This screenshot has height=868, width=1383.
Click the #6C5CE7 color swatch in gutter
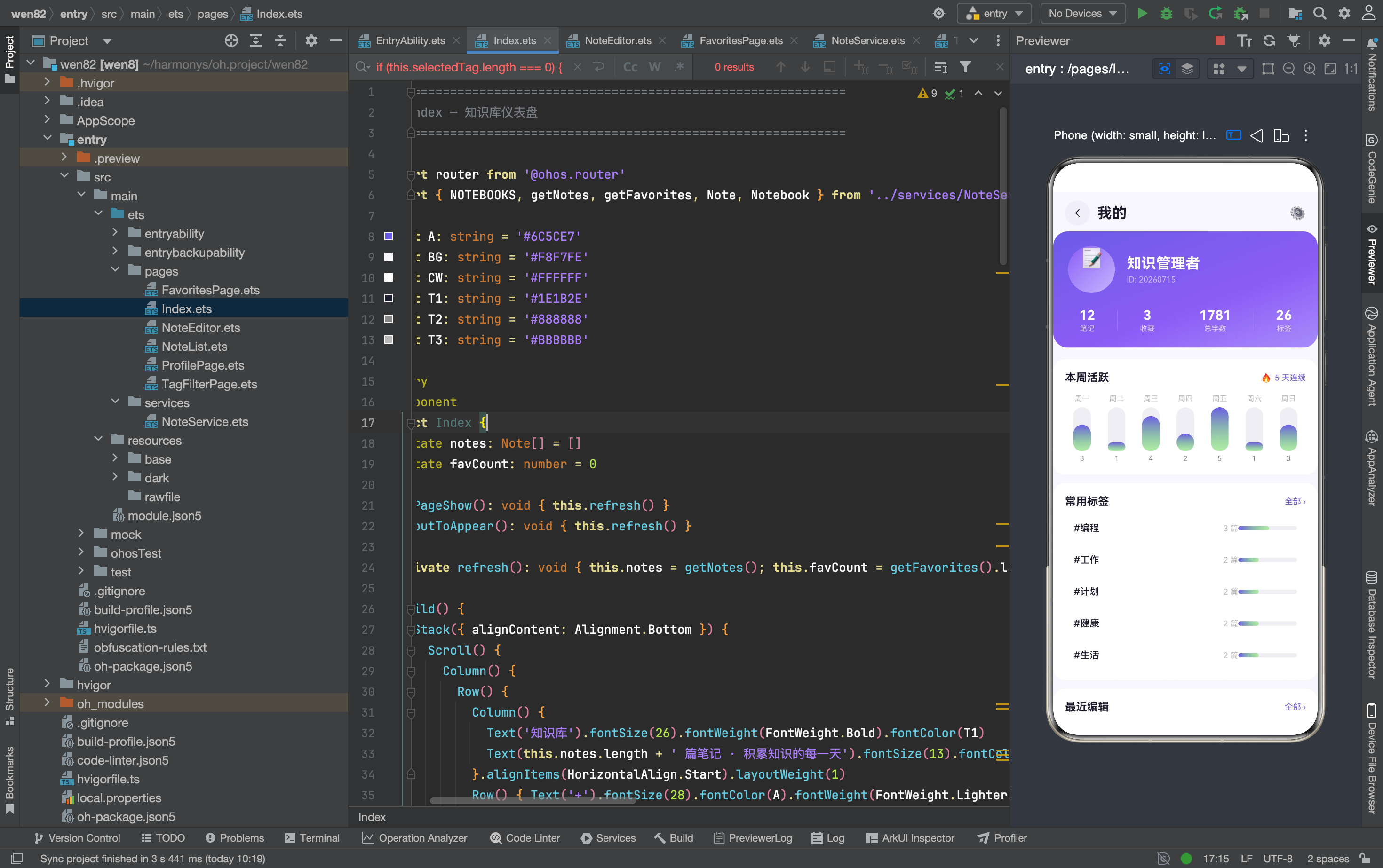[x=388, y=237]
